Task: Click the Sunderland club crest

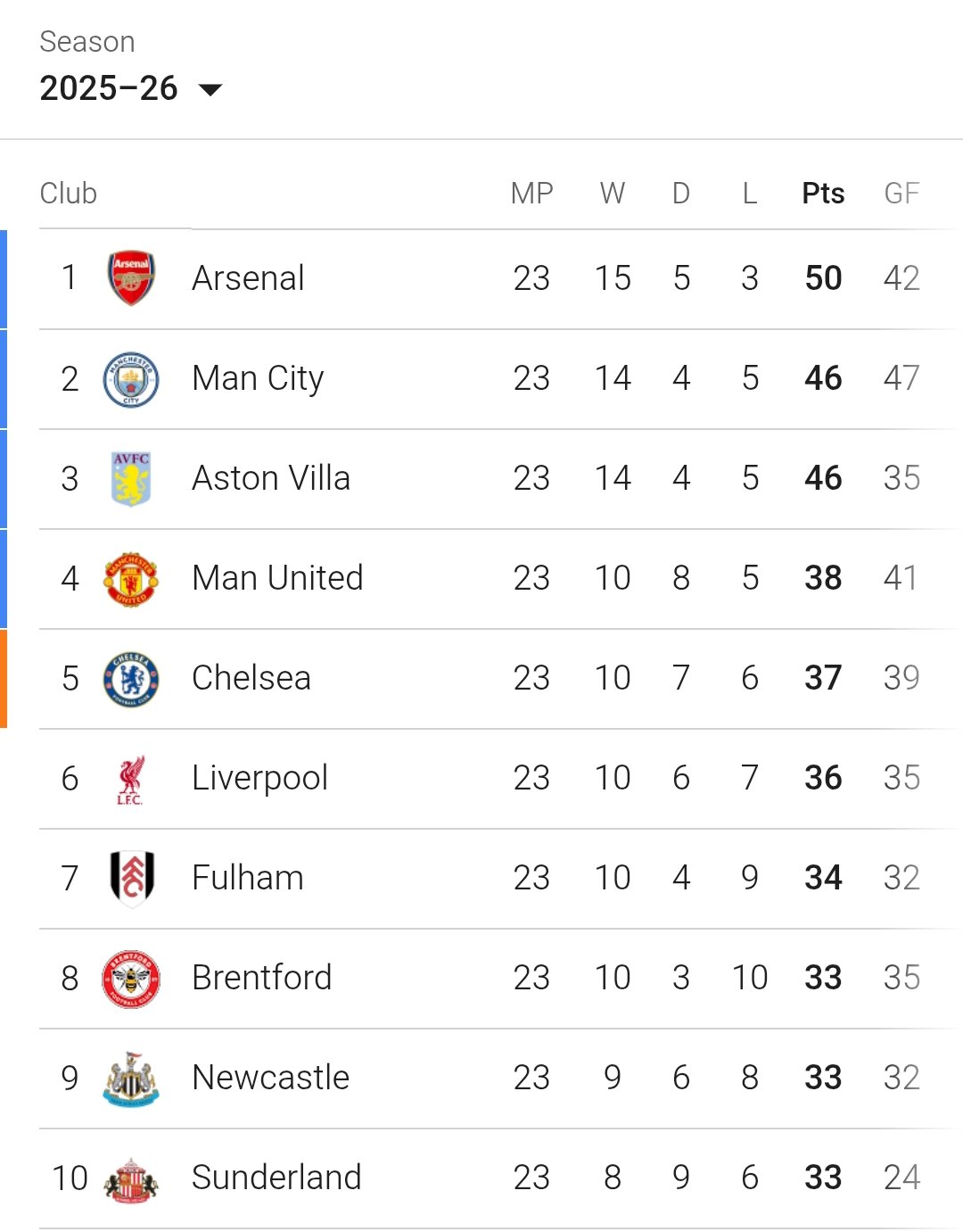Action: pyautogui.click(x=131, y=1178)
